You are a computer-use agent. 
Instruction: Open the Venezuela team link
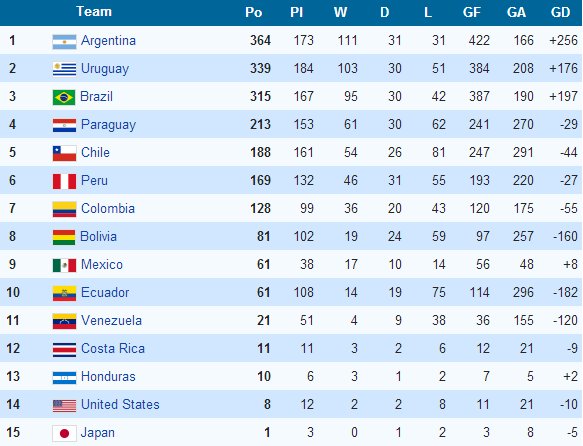click(111, 320)
